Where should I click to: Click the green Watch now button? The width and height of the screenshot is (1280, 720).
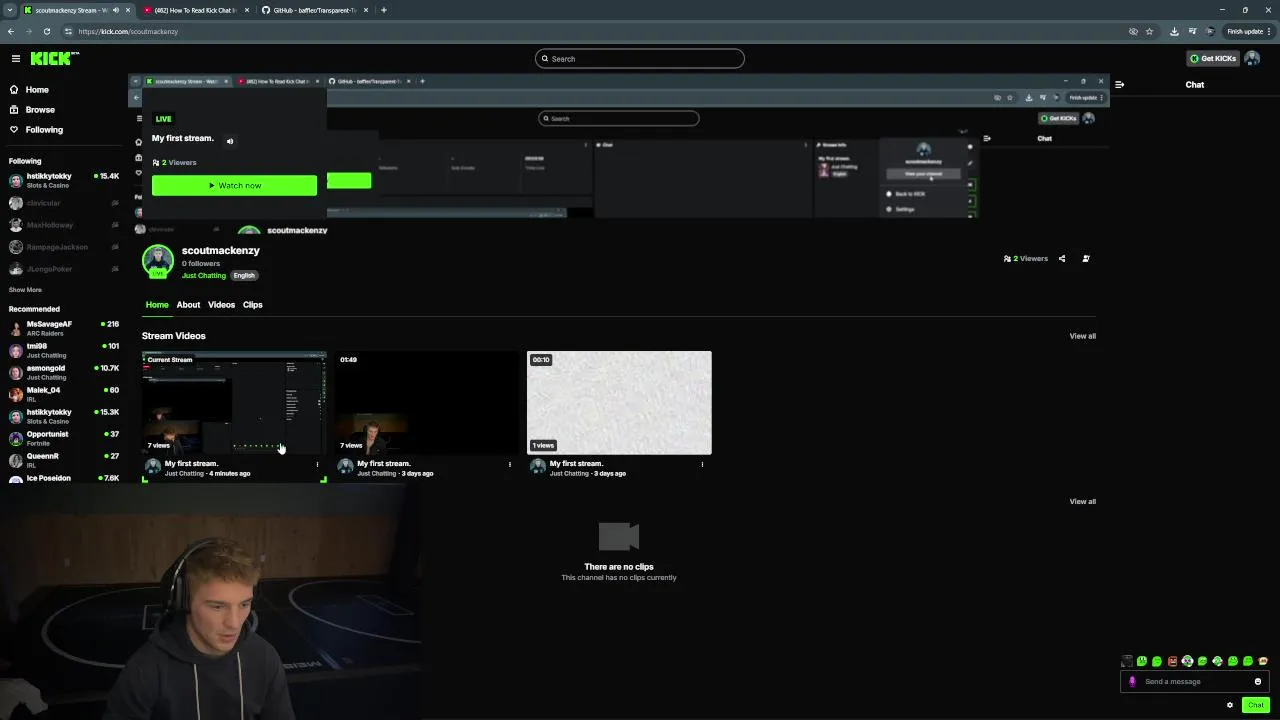[x=234, y=186]
